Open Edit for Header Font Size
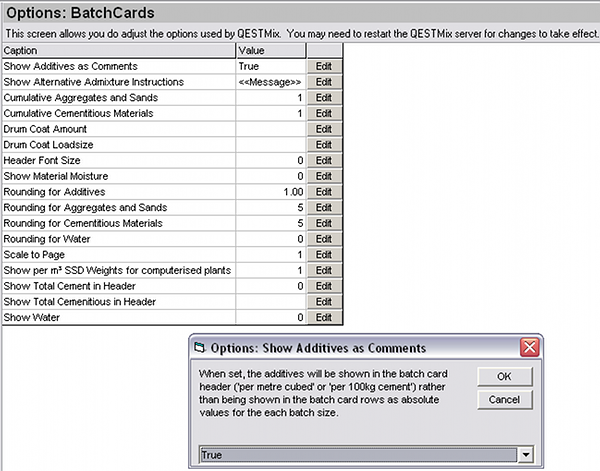This screenshot has height=471, width=600. (323, 160)
